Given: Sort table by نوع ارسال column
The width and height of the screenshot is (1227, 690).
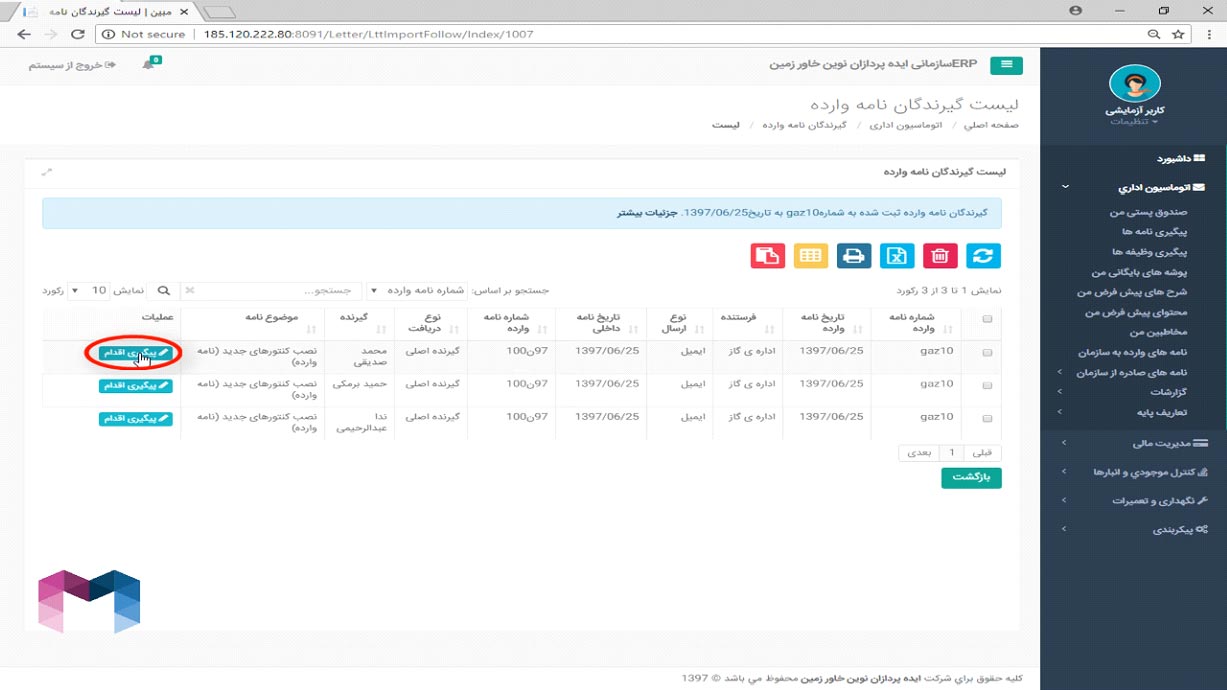Looking at the screenshot, I should tap(679, 323).
